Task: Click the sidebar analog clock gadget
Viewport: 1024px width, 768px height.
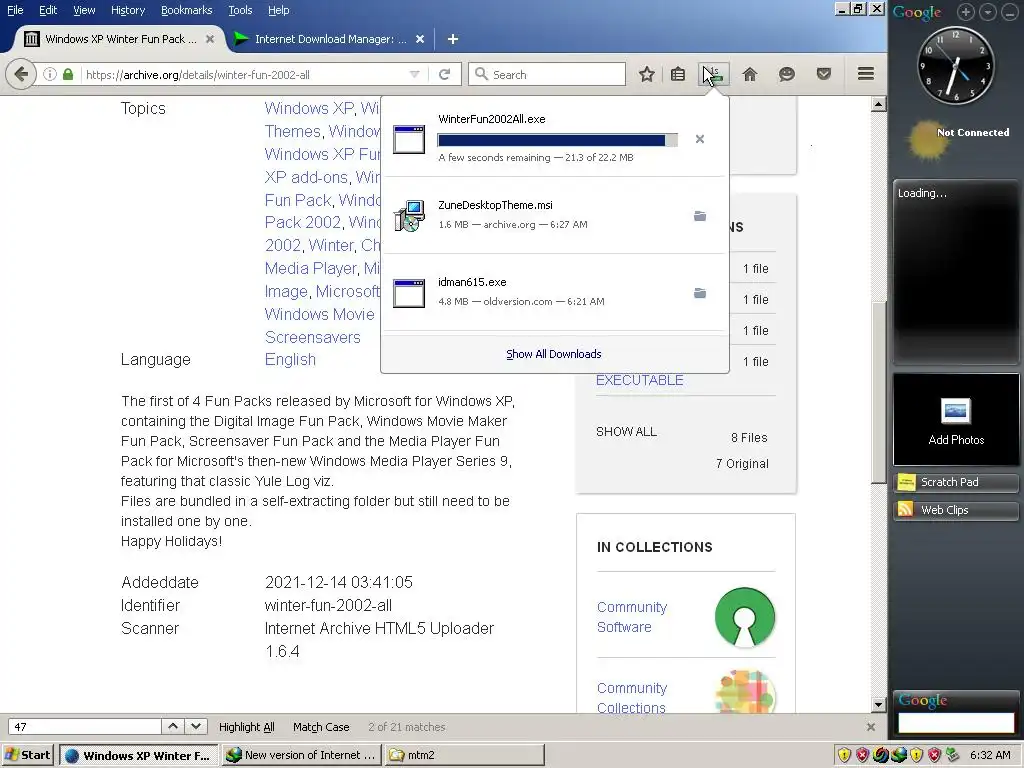Action: point(956,65)
